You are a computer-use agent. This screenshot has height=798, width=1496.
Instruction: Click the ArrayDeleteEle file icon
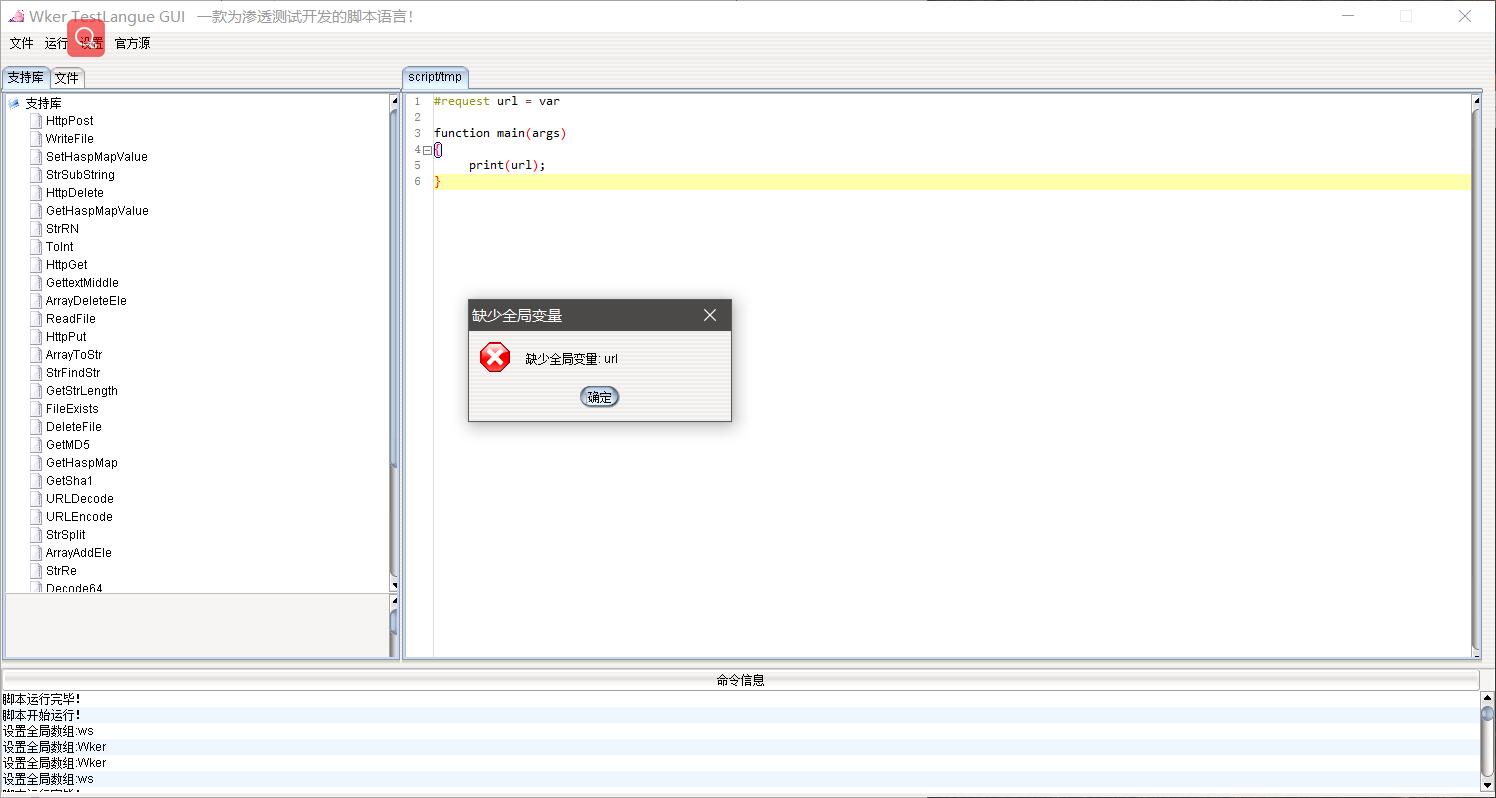tap(36, 301)
